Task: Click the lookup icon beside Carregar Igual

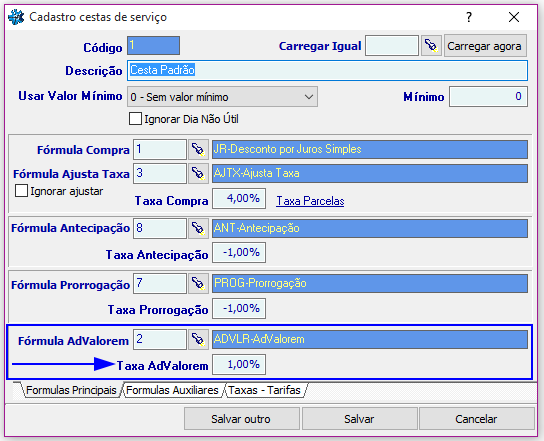Action: [x=431, y=45]
